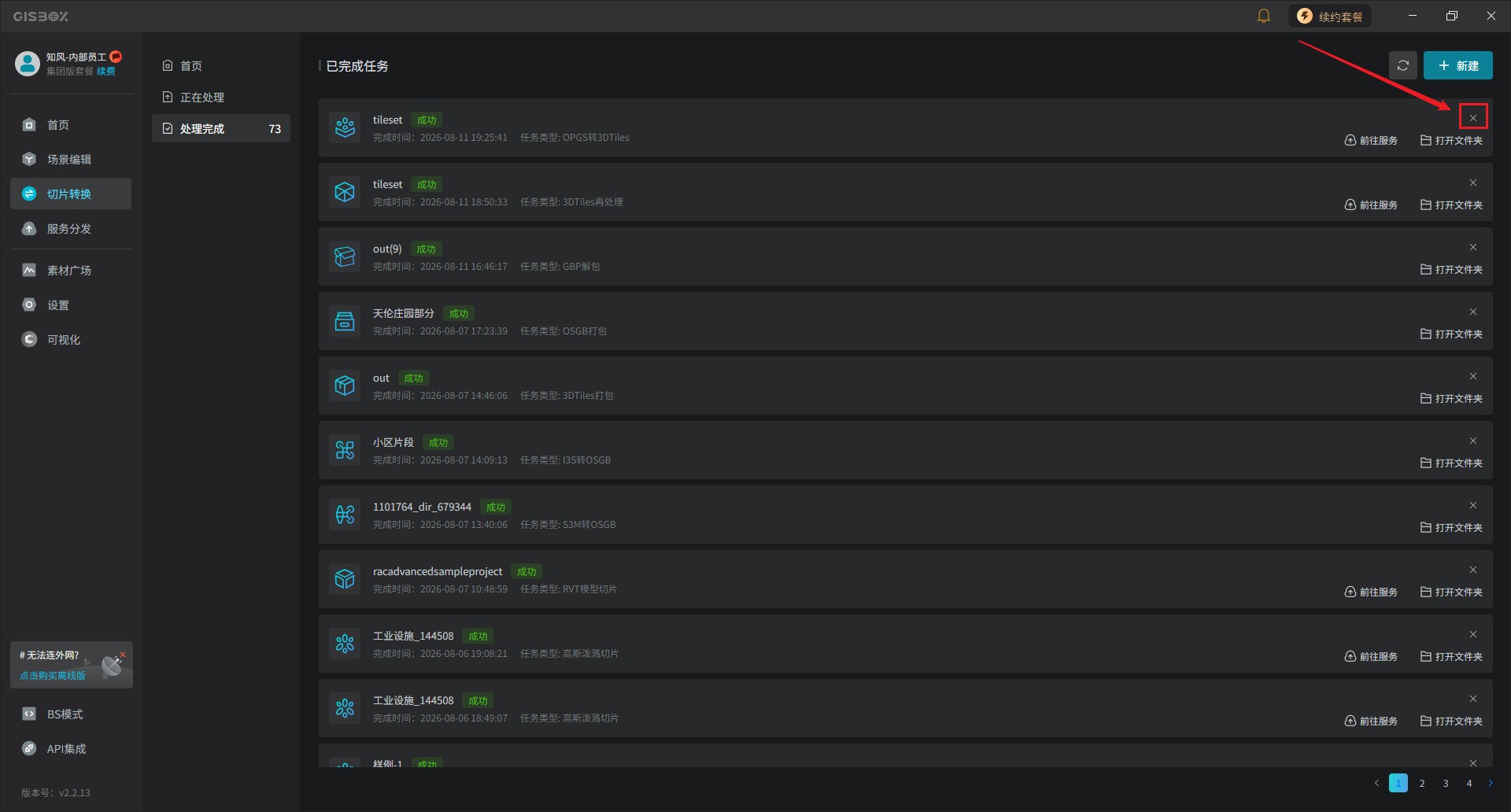Click 前往服务 for OPGS转3DTiles tileset
This screenshot has height=812, width=1511.
point(1371,140)
